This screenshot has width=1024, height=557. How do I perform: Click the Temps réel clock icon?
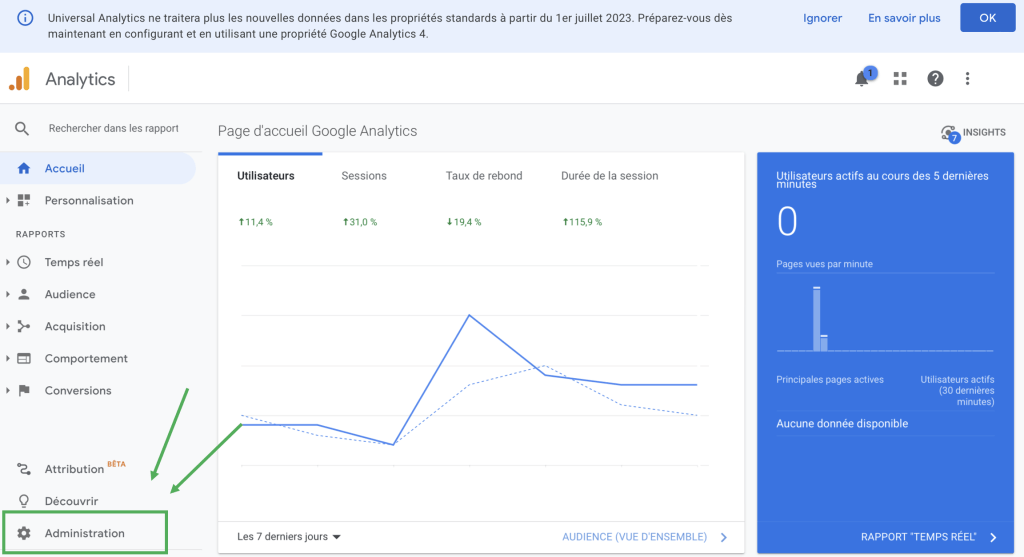coord(24,262)
